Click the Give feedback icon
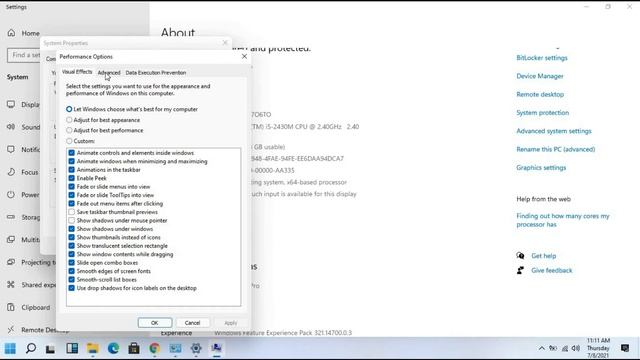Screen dimensions: 640x360 point(520,270)
